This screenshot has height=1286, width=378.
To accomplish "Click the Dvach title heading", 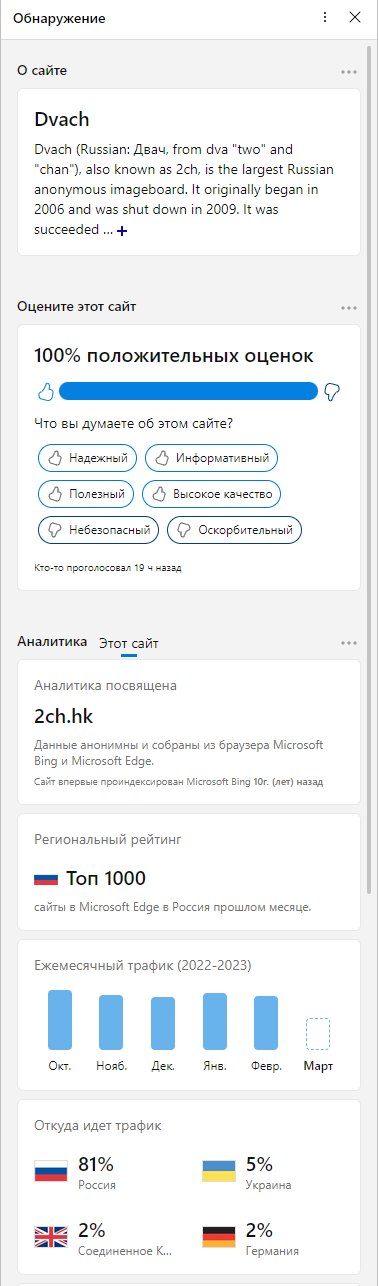I will point(62,119).
